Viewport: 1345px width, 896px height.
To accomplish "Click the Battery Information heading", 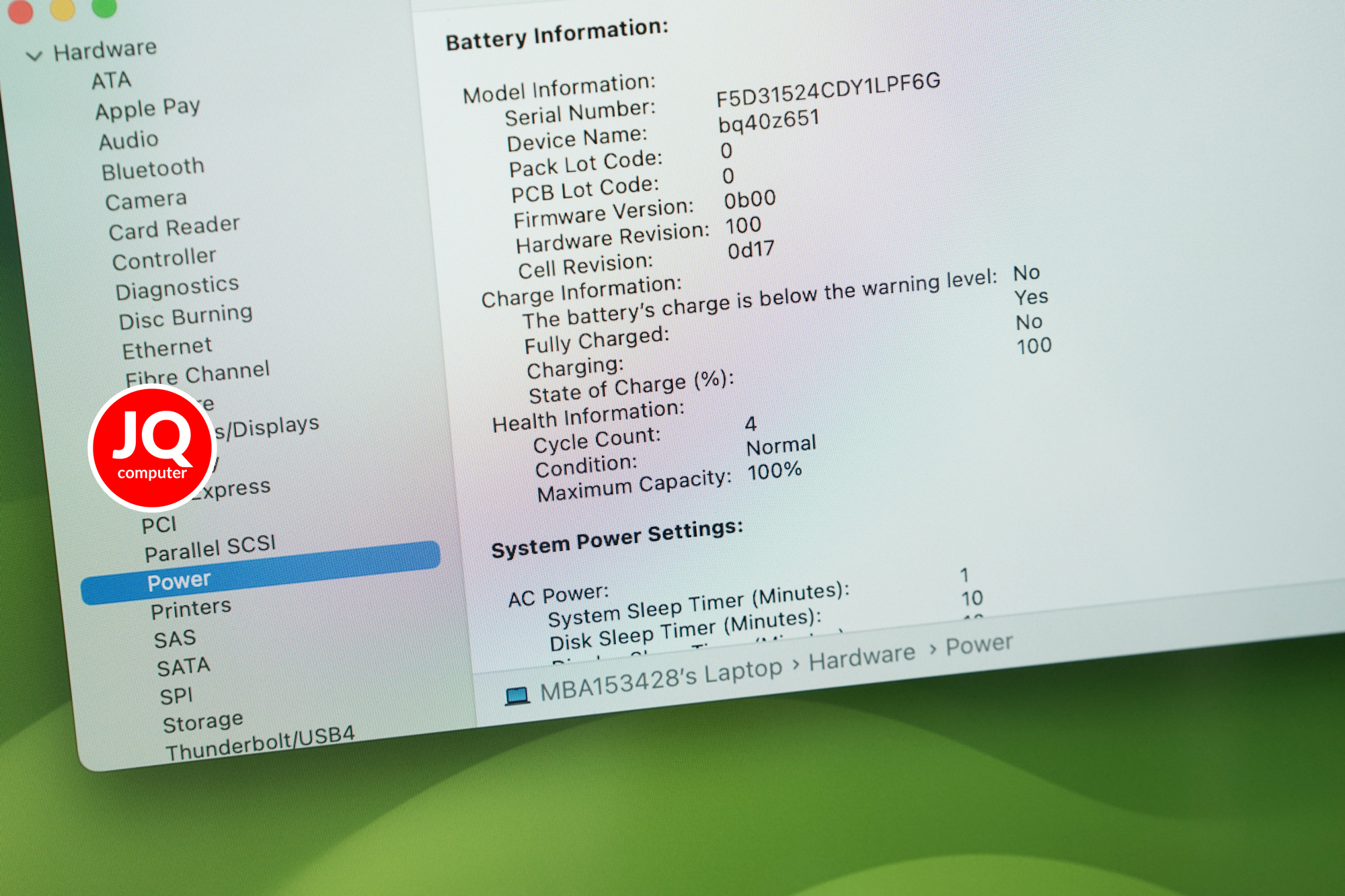I will [558, 34].
